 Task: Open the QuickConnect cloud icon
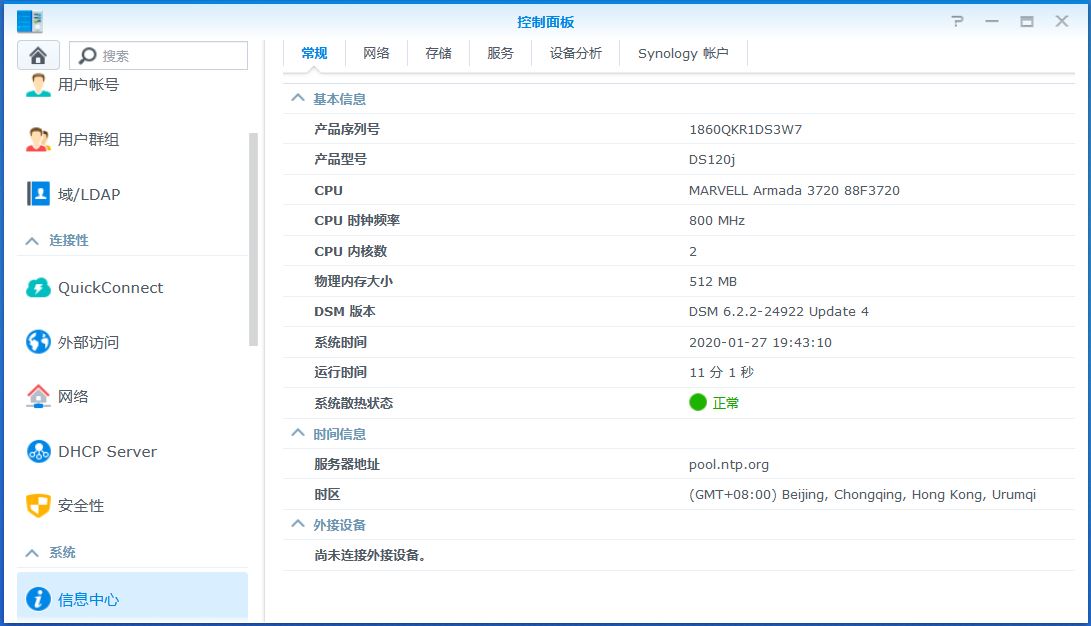pos(38,287)
